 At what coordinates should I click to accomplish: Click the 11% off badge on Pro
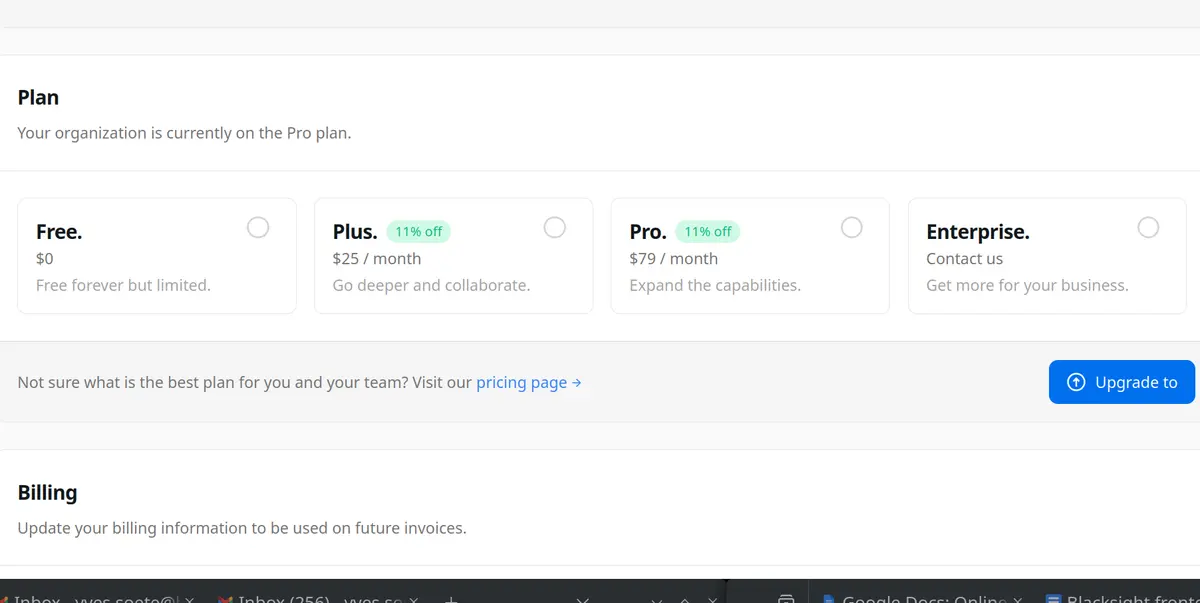coord(708,232)
